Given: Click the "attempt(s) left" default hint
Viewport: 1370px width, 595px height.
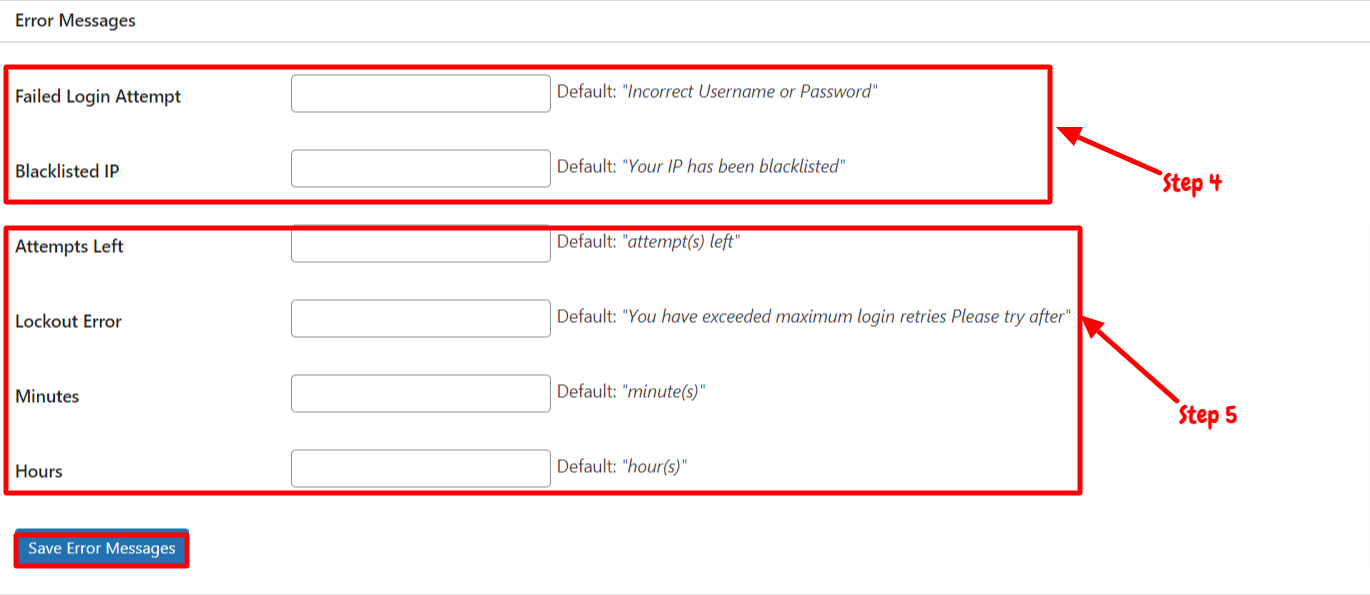Looking at the screenshot, I should 681,242.
